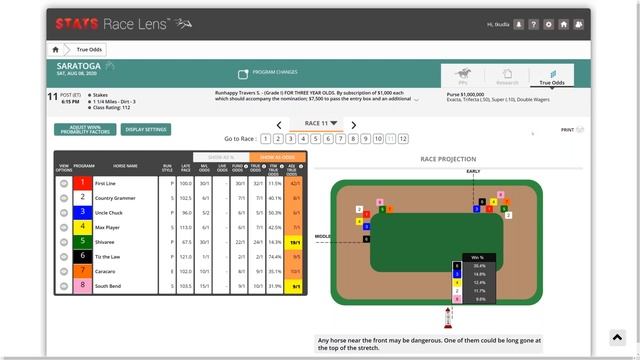640x360 pixels.
Task: Select the True Odds tab
Action: (x=552, y=76)
